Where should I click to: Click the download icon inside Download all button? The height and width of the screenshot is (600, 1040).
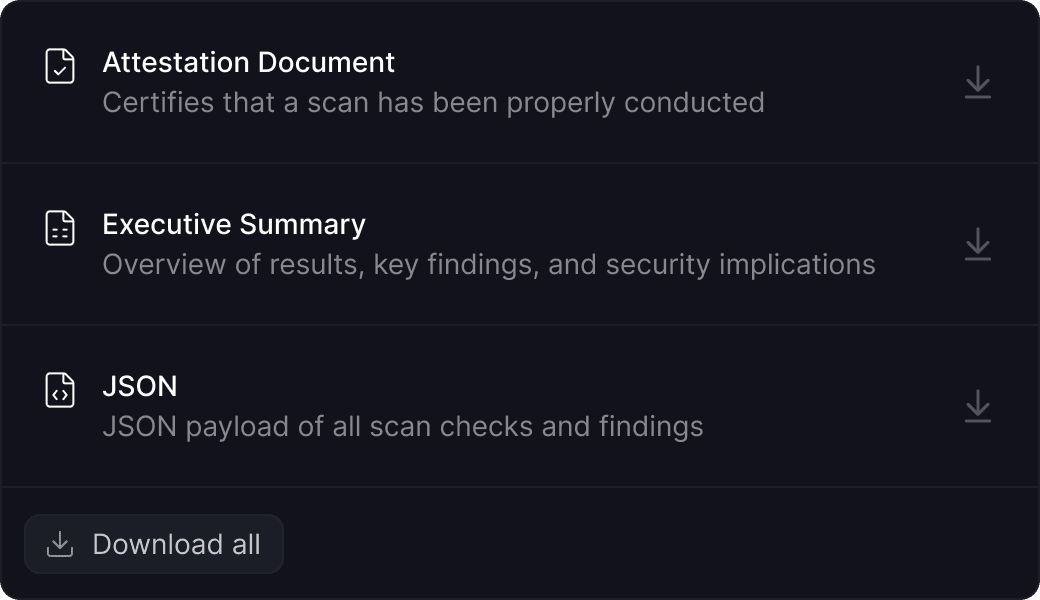tap(60, 543)
